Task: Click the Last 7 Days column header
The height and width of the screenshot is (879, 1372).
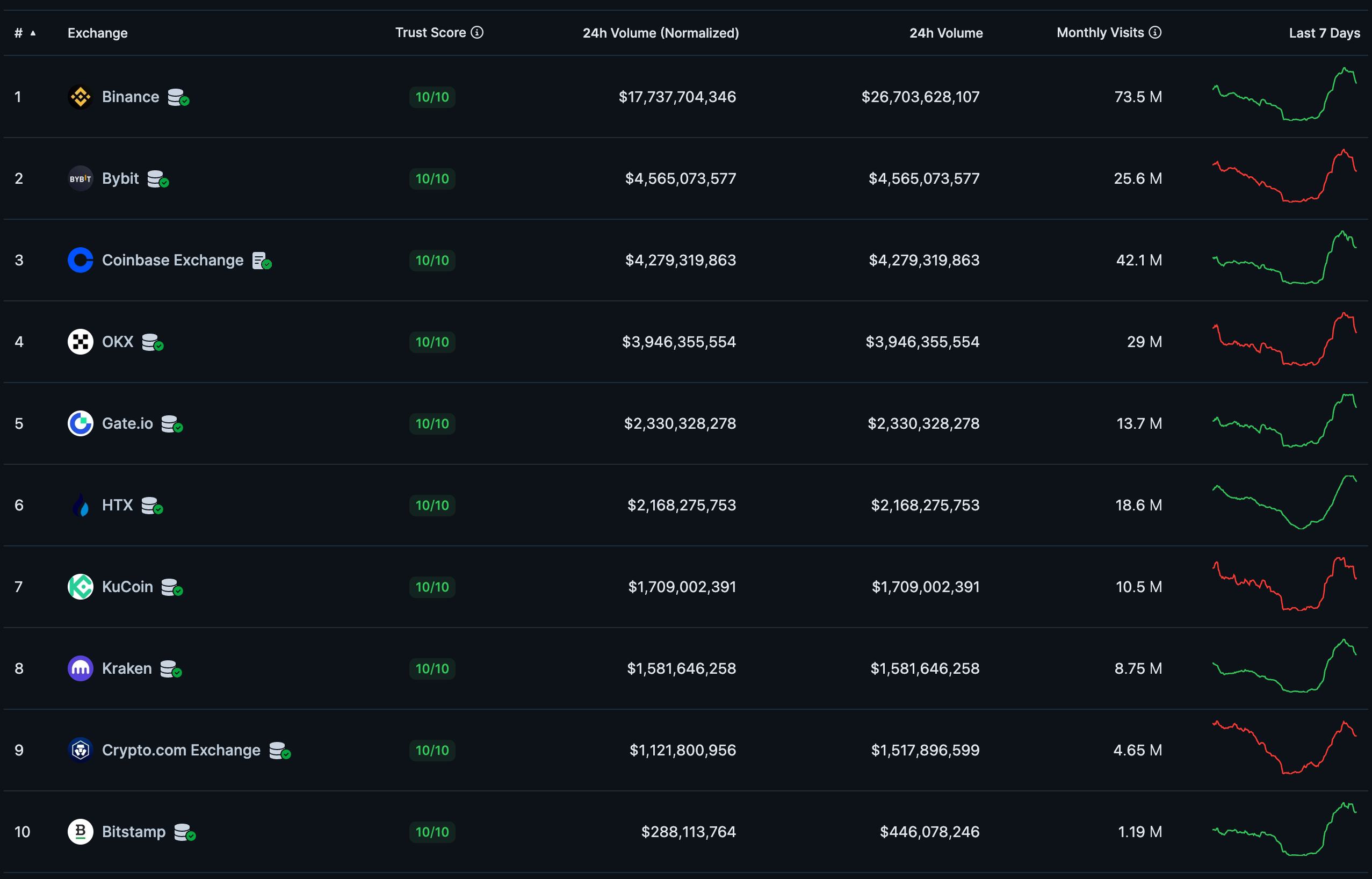Action: coord(1324,33)
